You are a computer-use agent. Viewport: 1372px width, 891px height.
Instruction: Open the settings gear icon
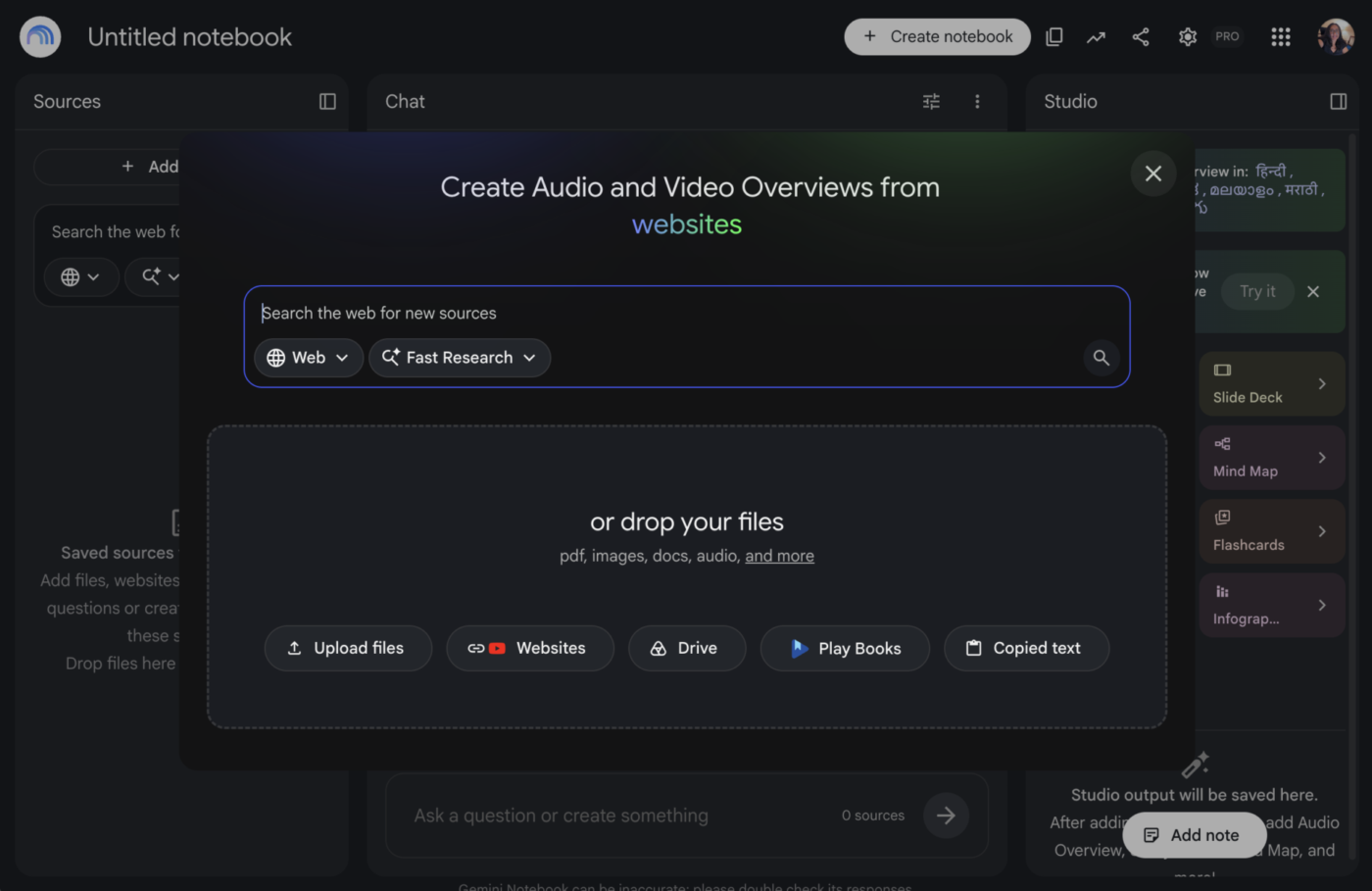click(x=1188, y=37)
